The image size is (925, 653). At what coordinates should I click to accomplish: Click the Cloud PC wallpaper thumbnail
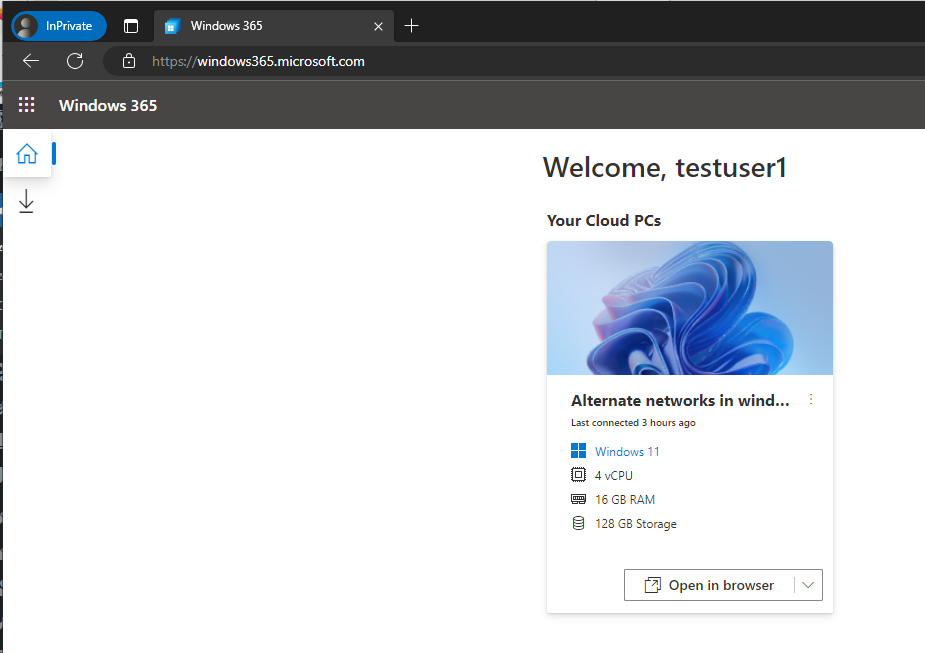coord(690,308)
